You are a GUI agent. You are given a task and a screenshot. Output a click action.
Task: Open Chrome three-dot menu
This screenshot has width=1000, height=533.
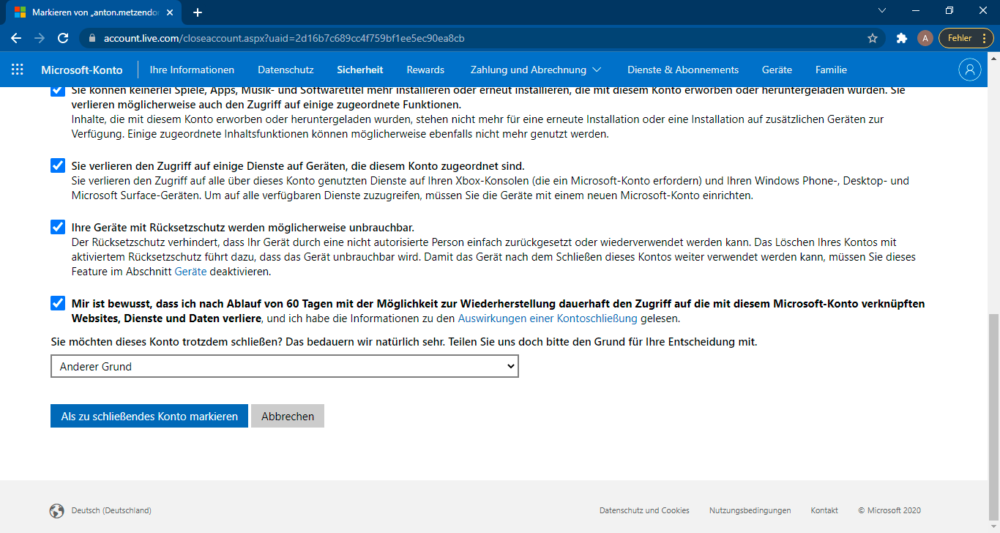pyautogui.click(x=985, y=38)
